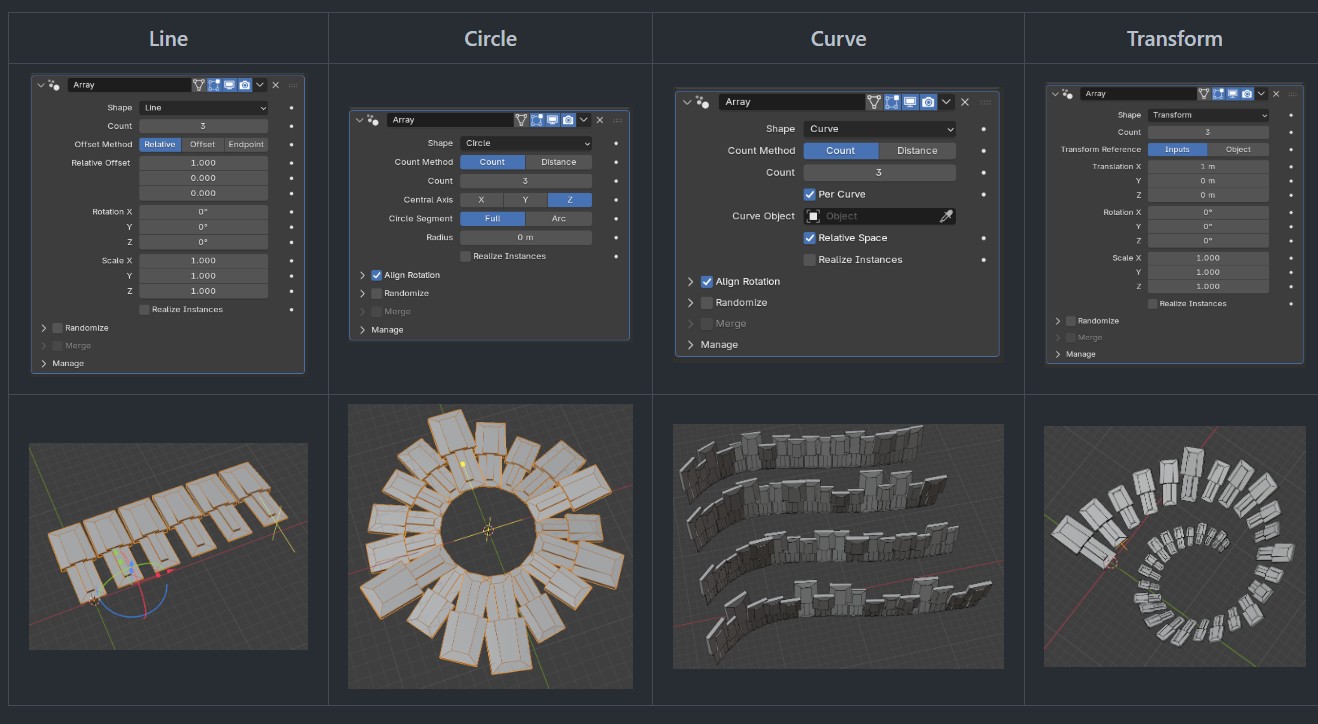The height and width of the screenshot is (724, 1318).
Task: Expand Randomize section in the Circle panel
Action: click(x=363, y=293)
